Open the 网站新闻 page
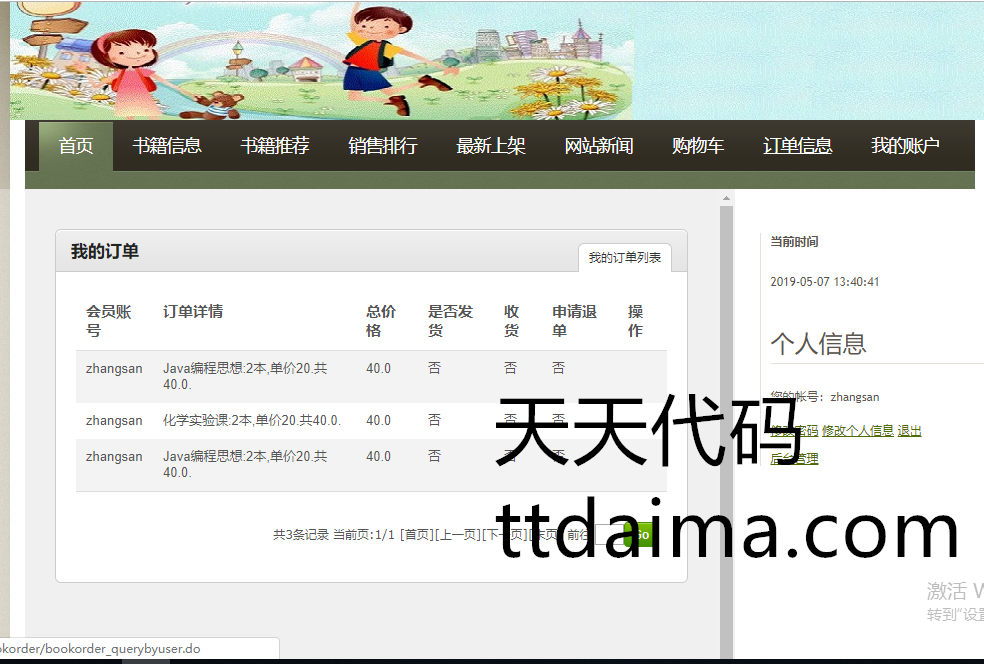The width and height of the screenshot is (984, 664). tap(599, 146)
